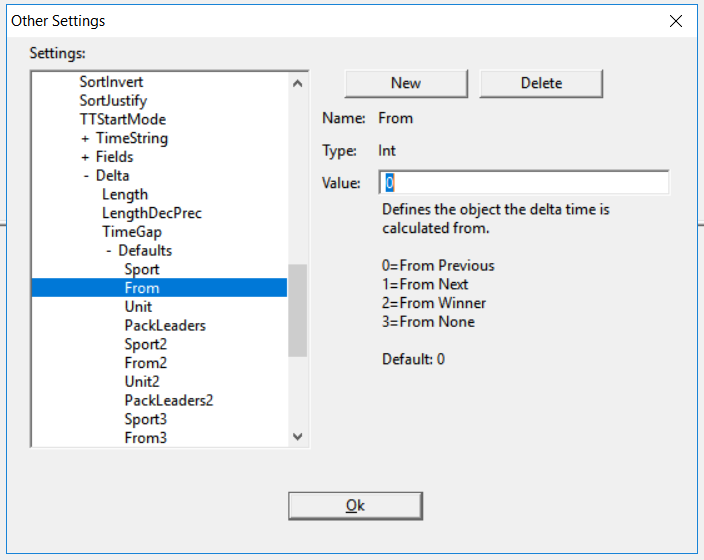Click the settings list scroll up arrow
This screenshot has height=560, width=704.
pyautogui.click(x=297, y=83)
